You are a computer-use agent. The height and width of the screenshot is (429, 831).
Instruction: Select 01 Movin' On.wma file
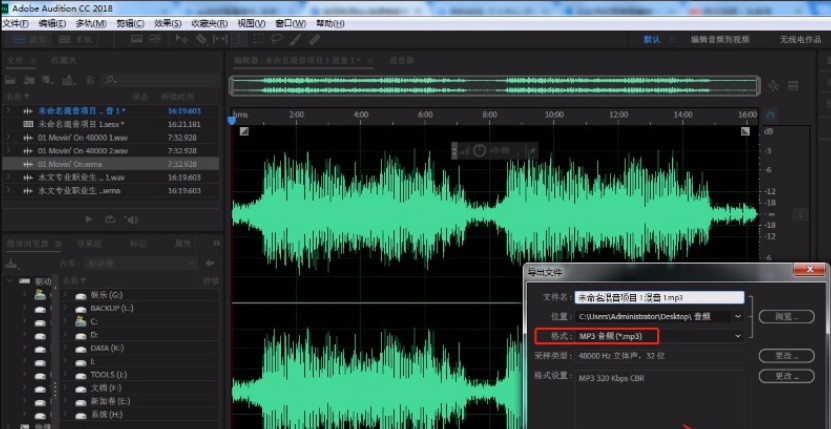point(111,164)
